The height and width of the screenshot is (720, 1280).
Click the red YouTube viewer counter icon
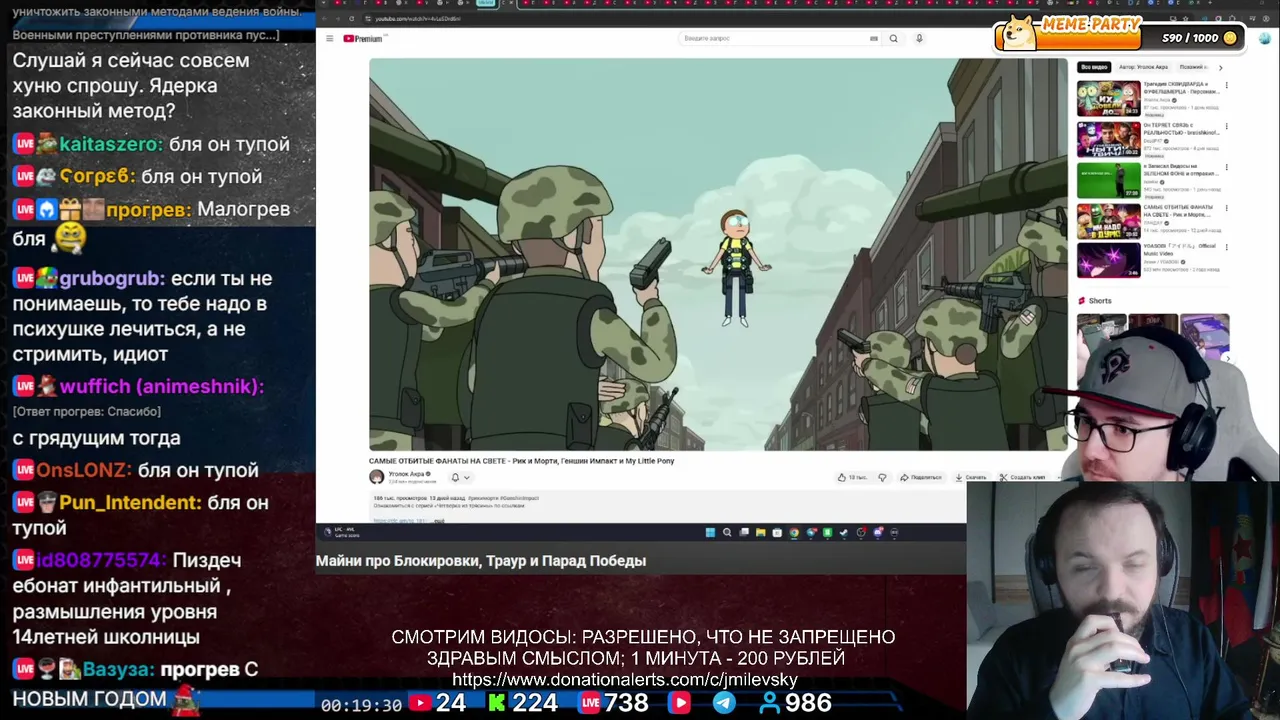coord(420,703)
